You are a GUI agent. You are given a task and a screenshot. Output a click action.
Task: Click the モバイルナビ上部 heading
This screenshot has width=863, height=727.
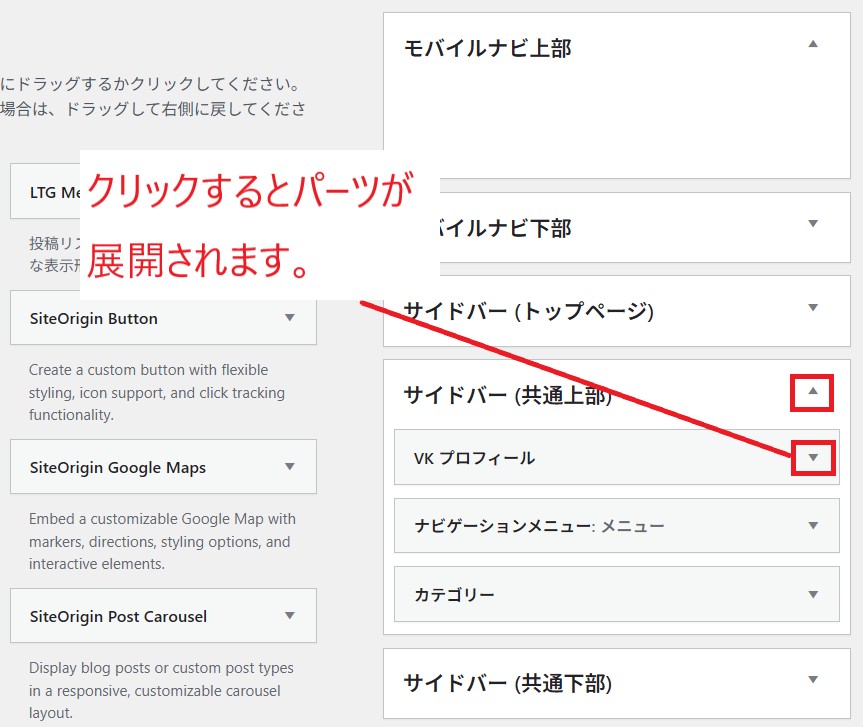pos(487,48)
